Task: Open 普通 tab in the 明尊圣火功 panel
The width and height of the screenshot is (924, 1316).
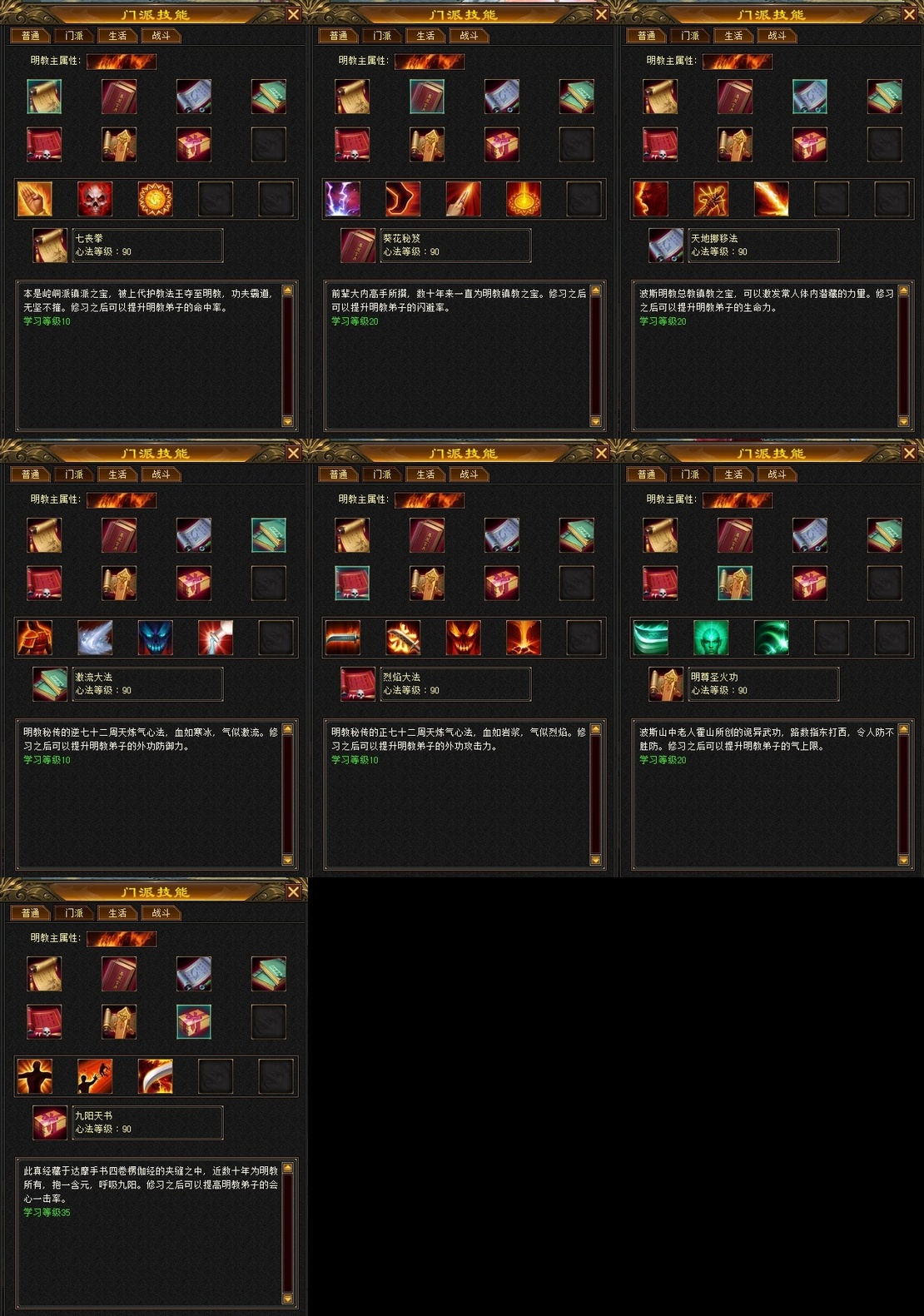Action: coord(647,474)
